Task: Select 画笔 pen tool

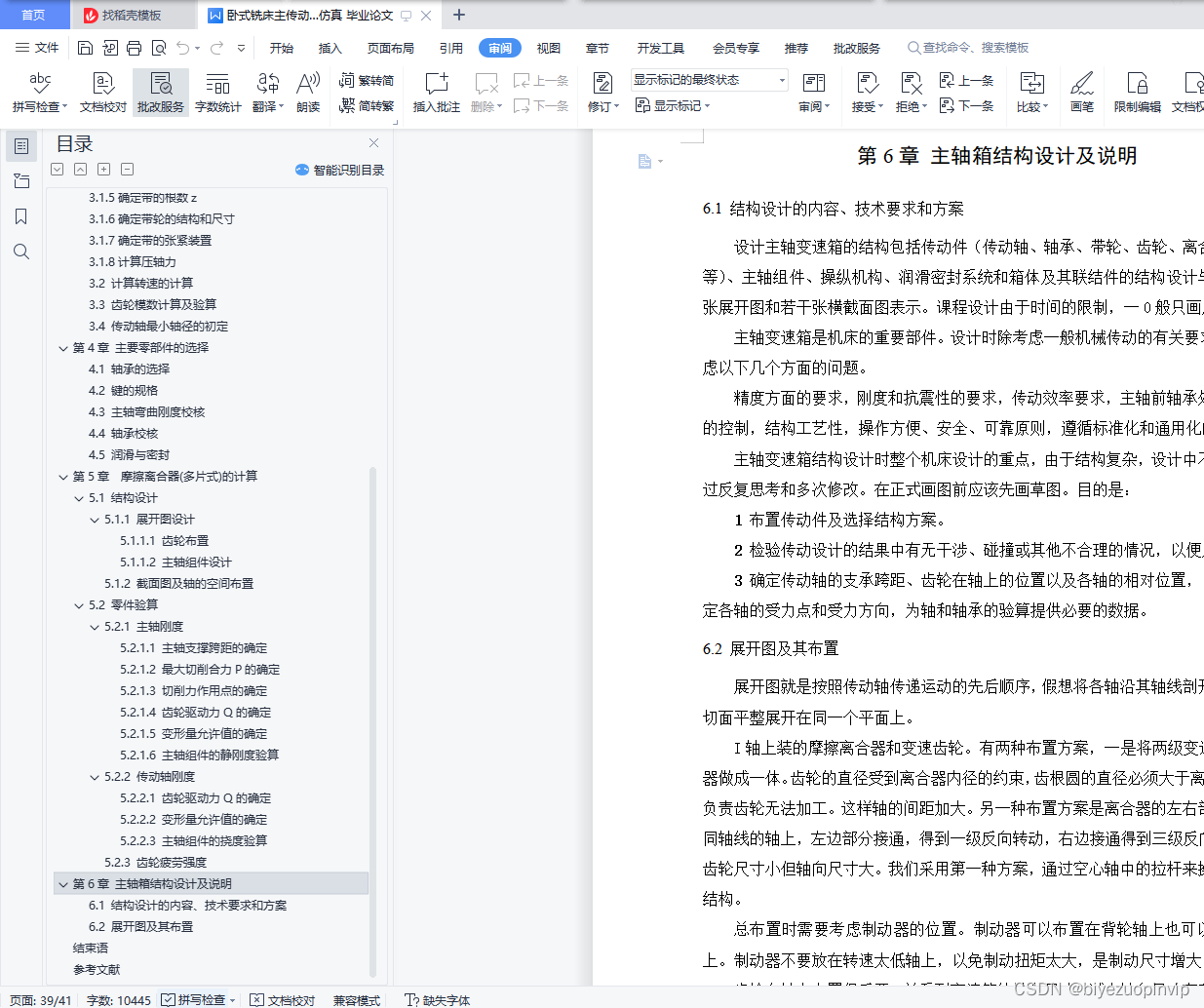Action: (x=1081, y=93)
